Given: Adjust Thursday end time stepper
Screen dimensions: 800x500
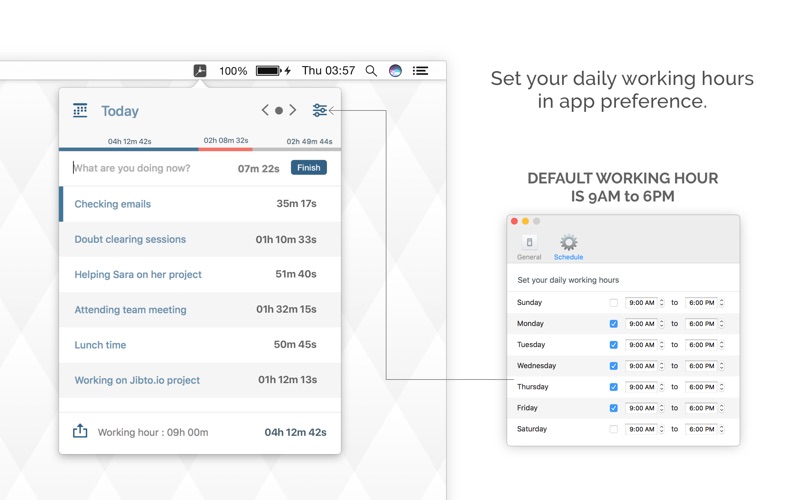Looking at the screenshot, I should click(x=721, y=387).
